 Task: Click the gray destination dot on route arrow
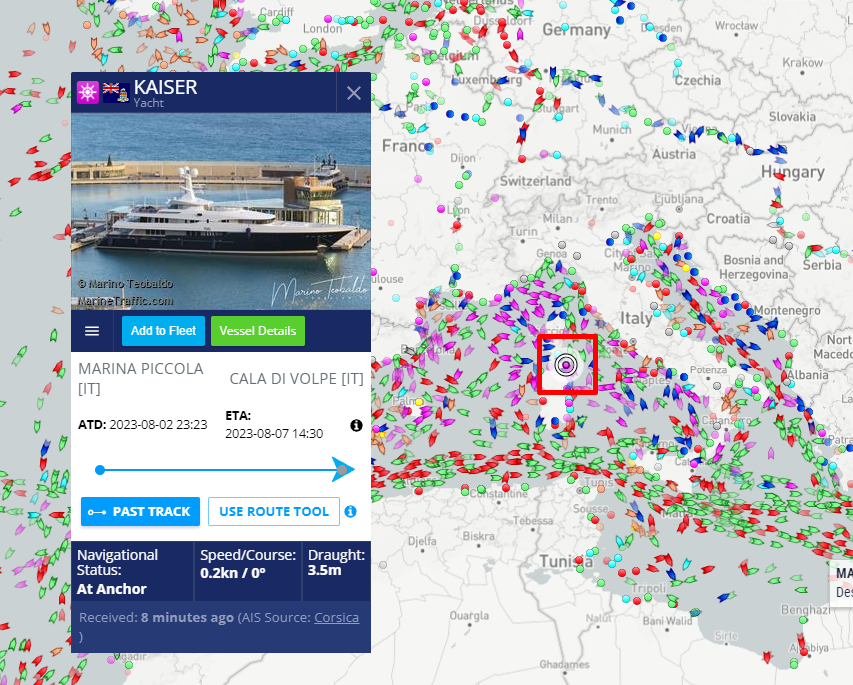344,469
